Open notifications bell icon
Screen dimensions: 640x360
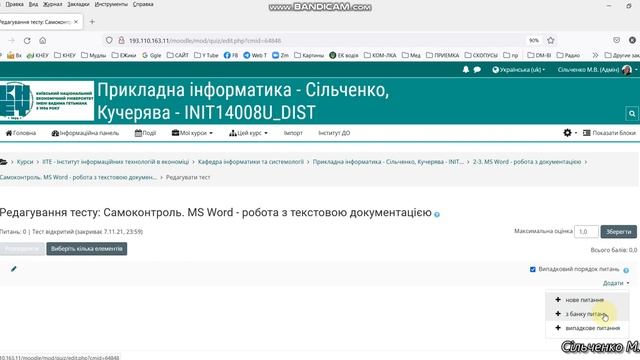(x=466, y=70)
